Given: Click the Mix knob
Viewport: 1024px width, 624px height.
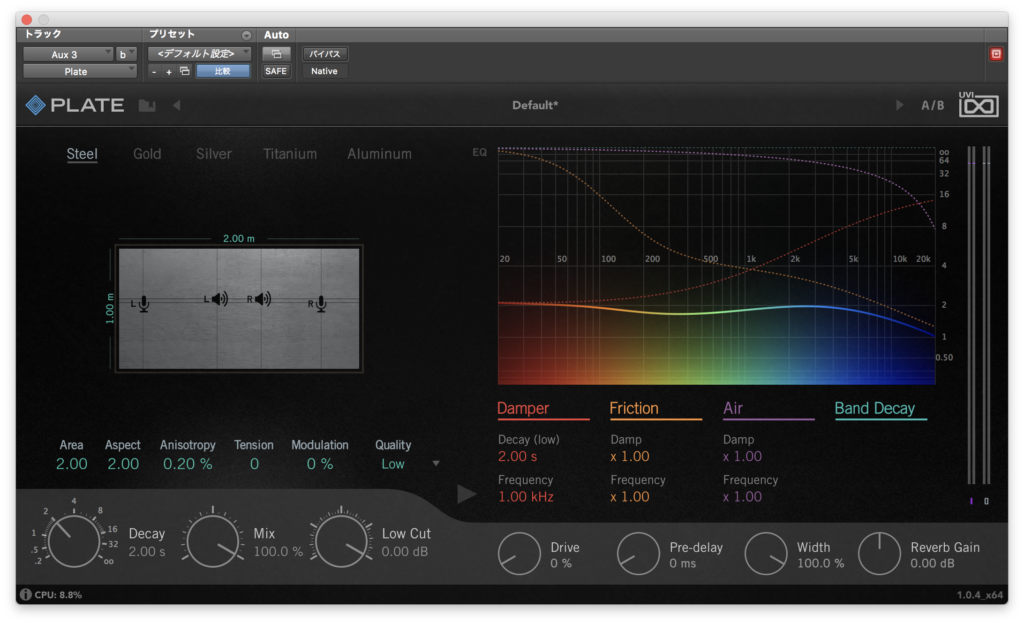Looking at the screenshot, I should click(x=212, y=541).
